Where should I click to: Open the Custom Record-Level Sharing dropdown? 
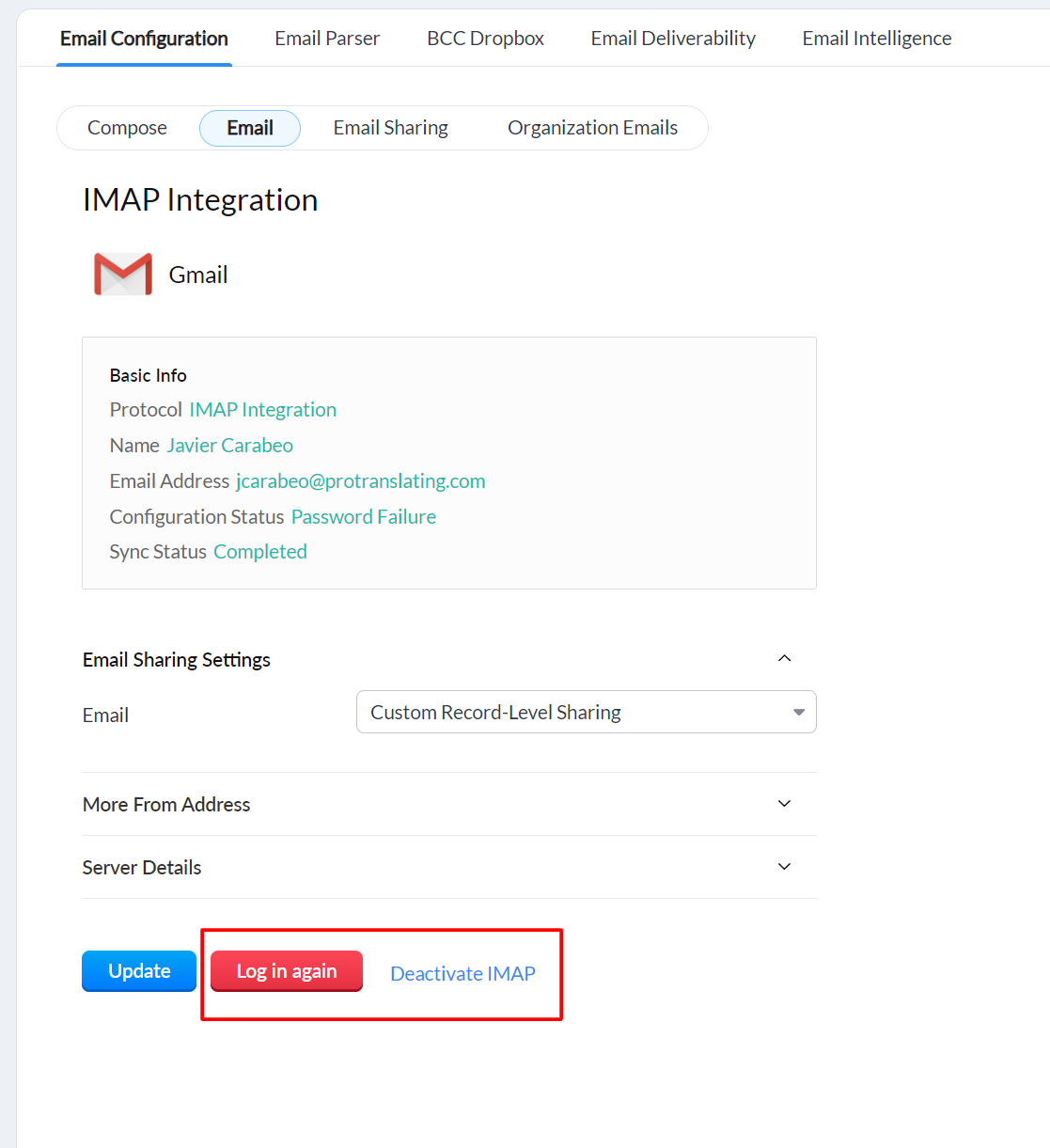pos(587,712)
